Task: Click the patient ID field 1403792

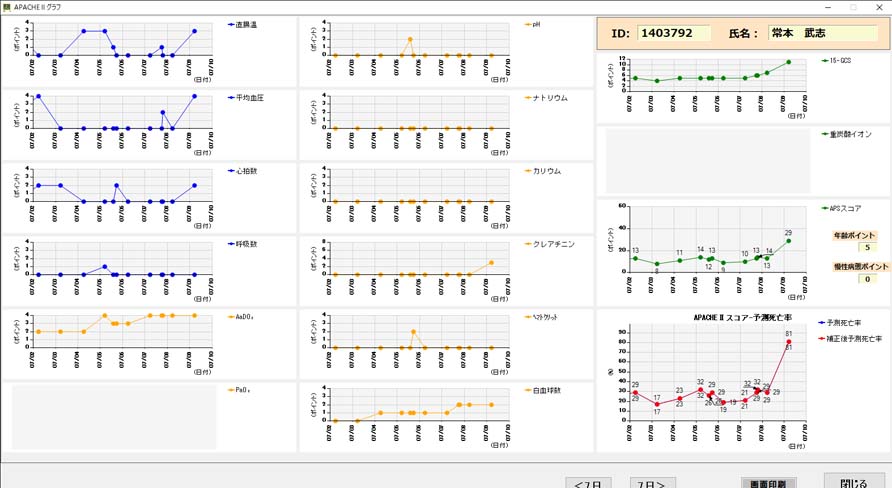Action: click(x=674, y=33)
